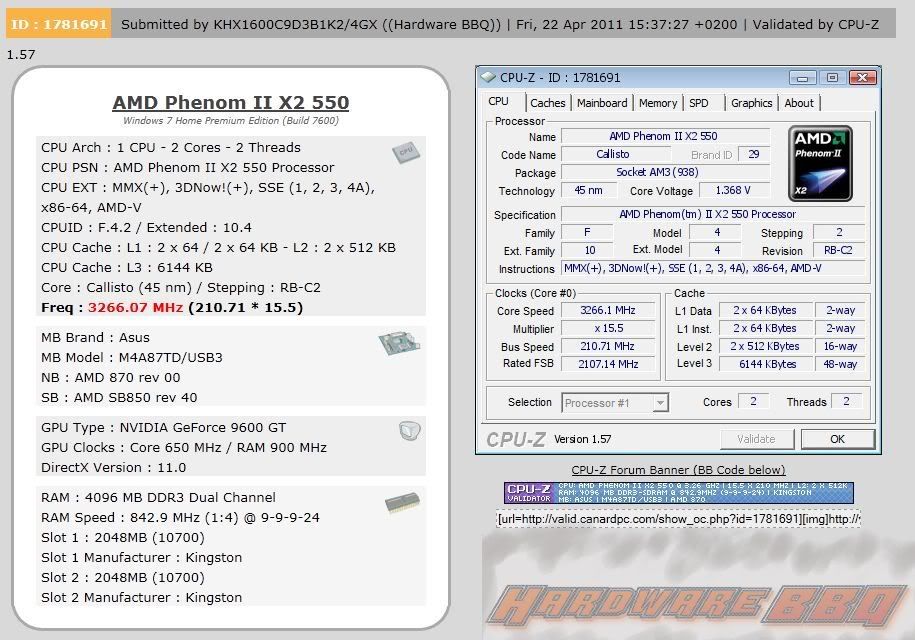The width and height of the screenshot is (915, 640).
Task: Click the AMD Phenom II logo image
Action: [820, 163]
